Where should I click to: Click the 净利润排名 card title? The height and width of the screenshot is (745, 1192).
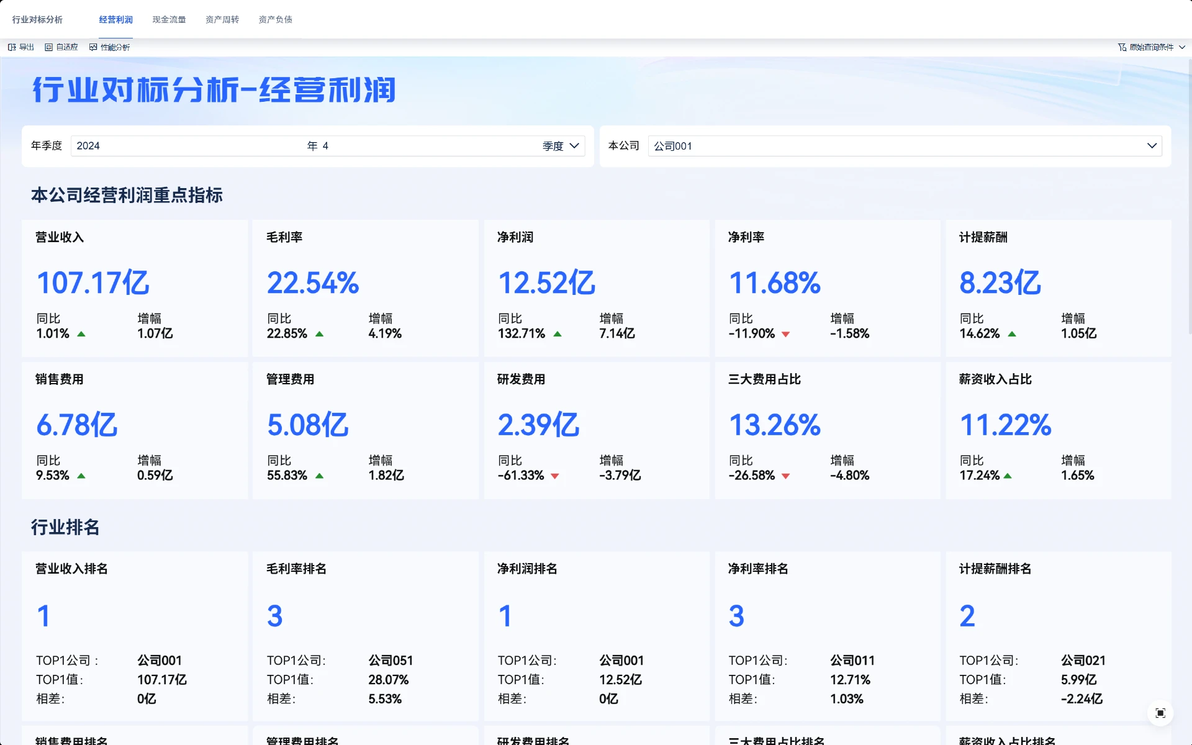click(528, 569)
